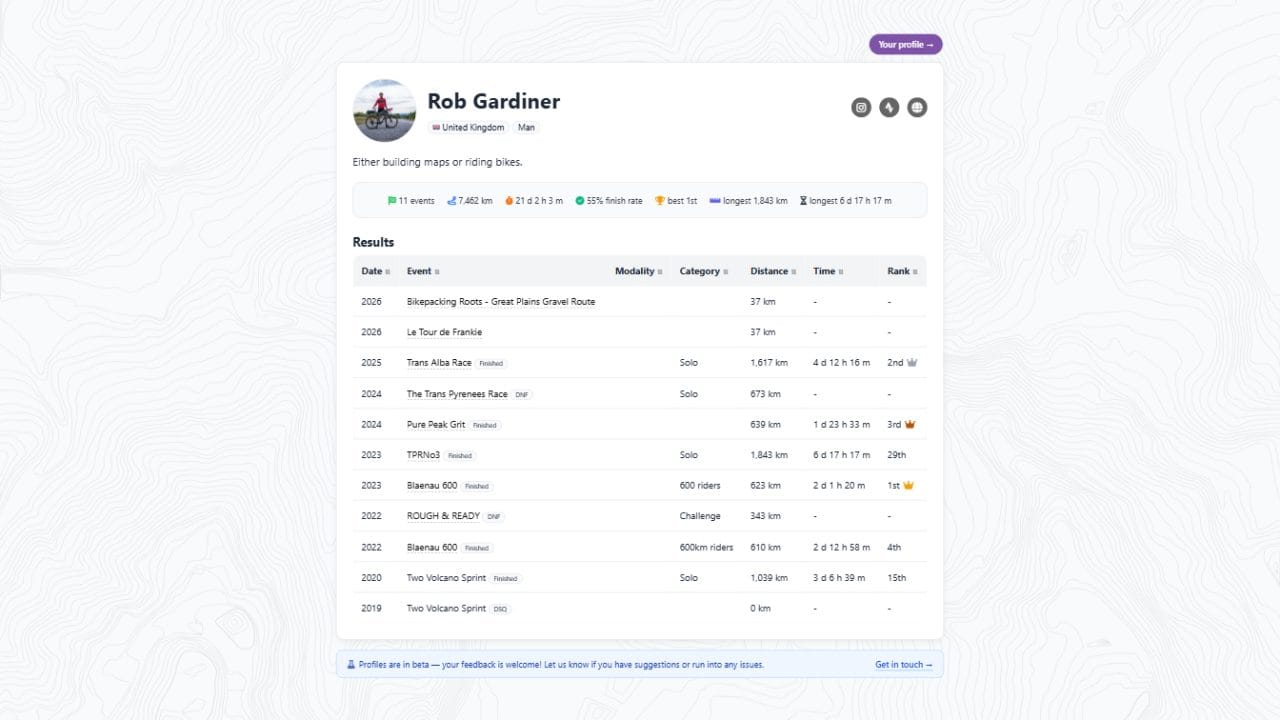The height and width of the screenshot is (720, 1280).
Task: Open The Trans Pyrenees Race event link
Action: pos(457,394)
